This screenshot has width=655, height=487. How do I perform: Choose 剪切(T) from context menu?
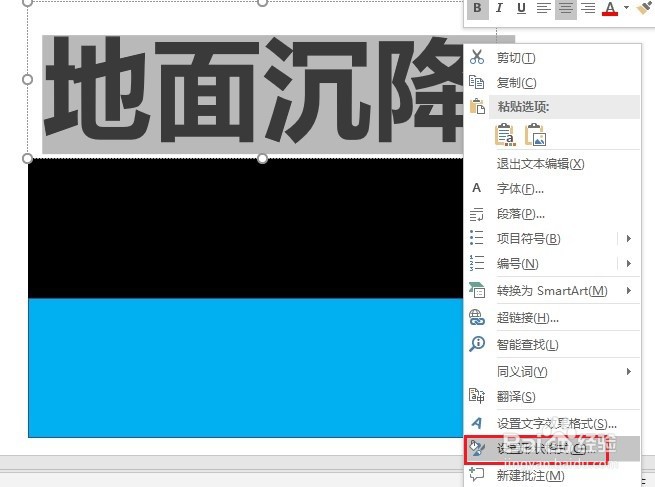(515, 58)
